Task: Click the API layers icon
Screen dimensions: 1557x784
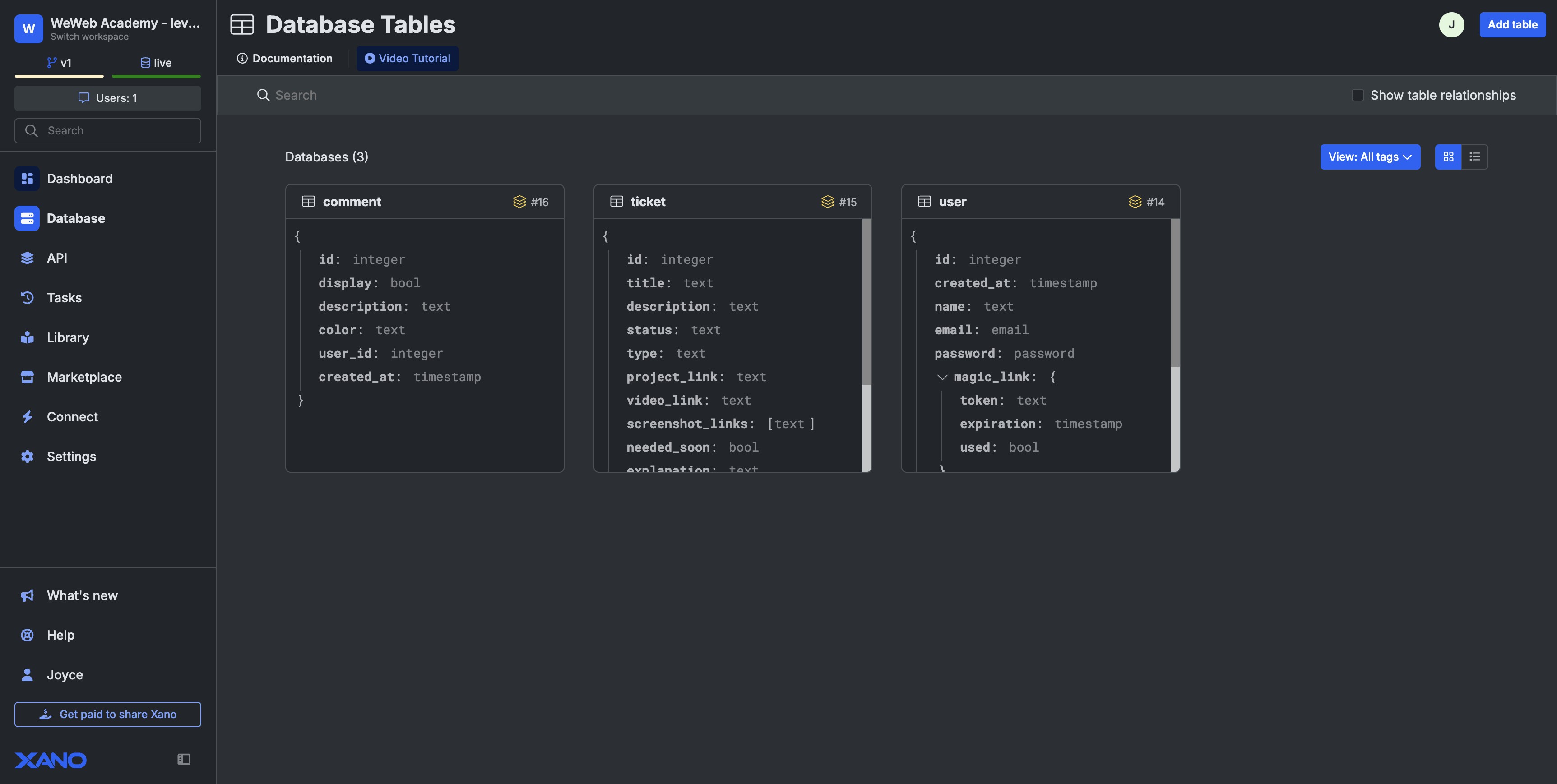Action: coord(27,258)
